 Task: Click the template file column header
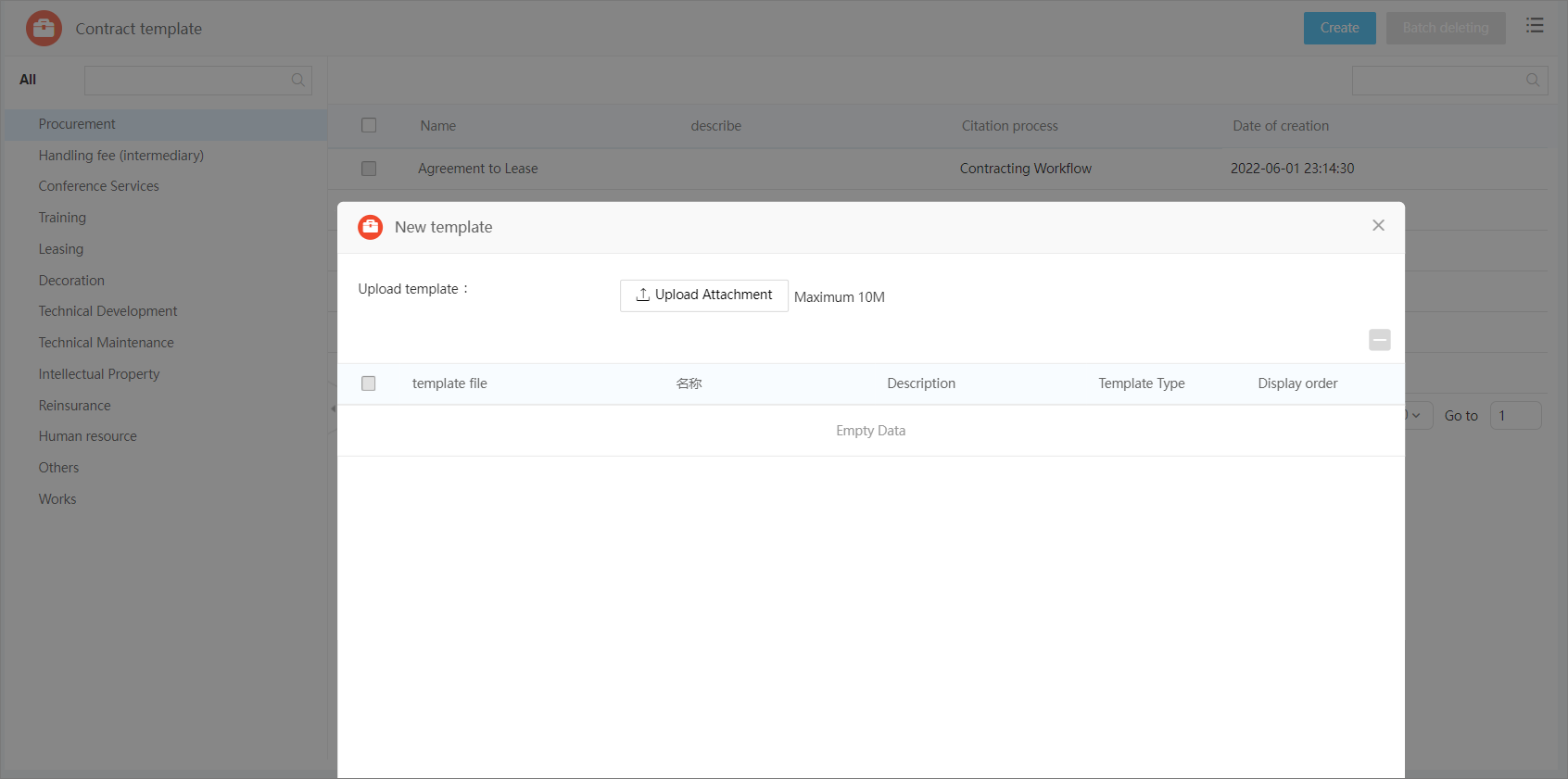[x=449, y=383]
